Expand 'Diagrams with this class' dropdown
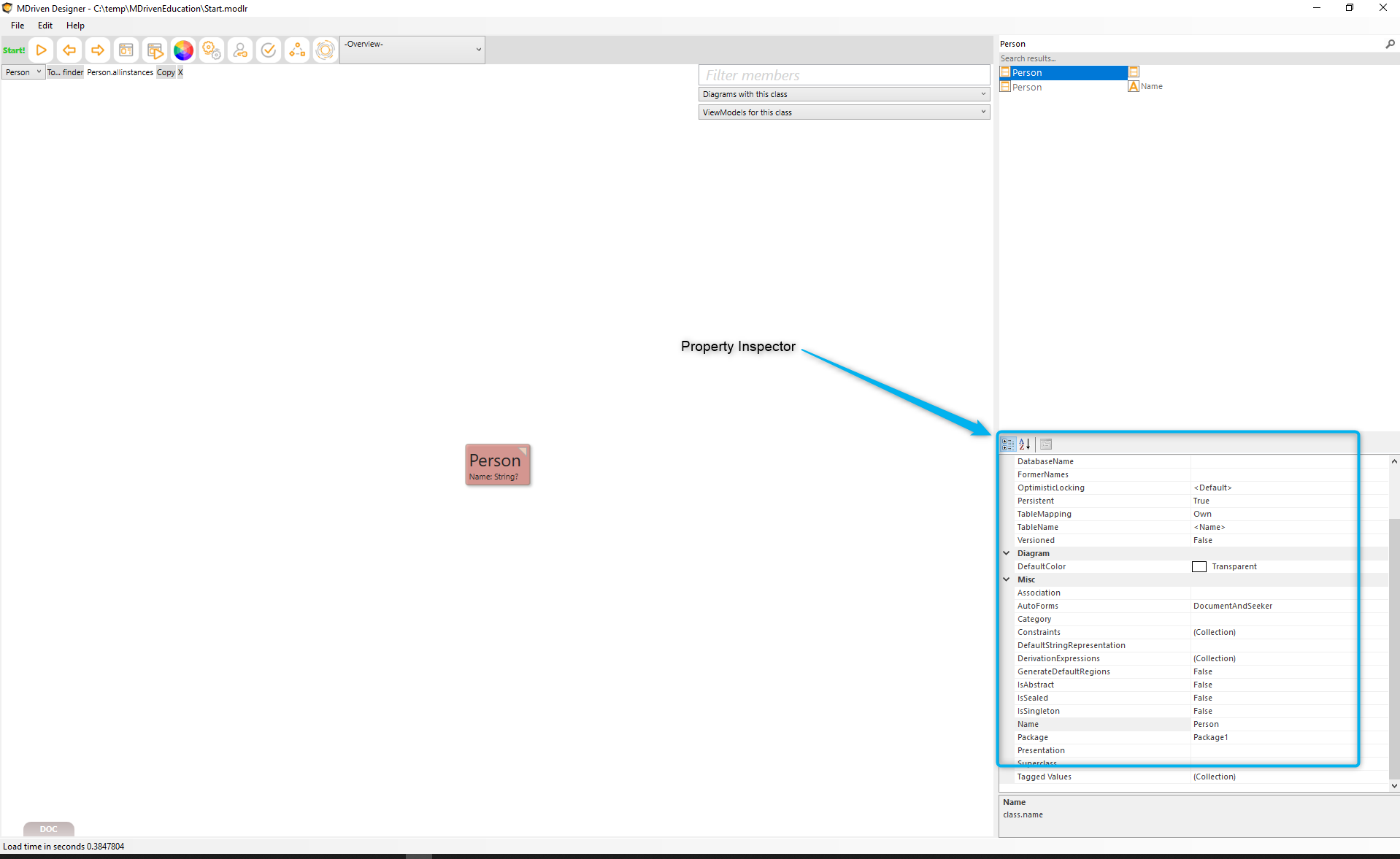1400x859 pixels. (844, 94)
